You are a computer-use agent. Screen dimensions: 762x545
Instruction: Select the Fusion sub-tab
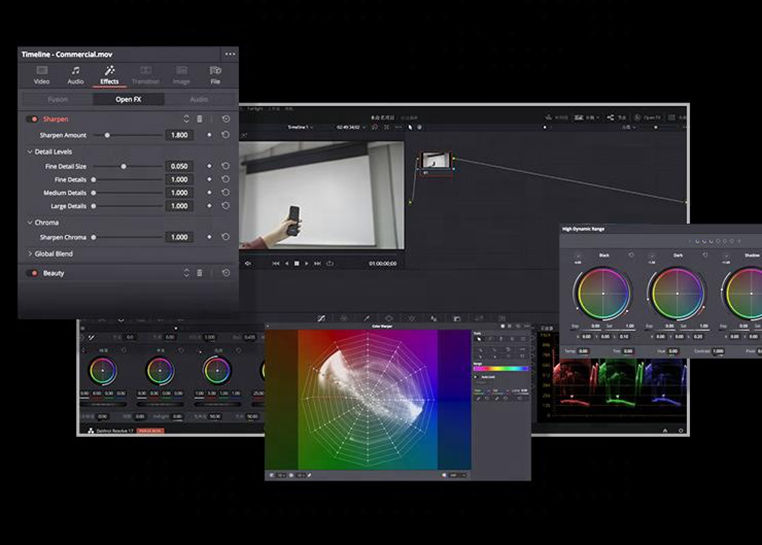[x=57, y=99]
